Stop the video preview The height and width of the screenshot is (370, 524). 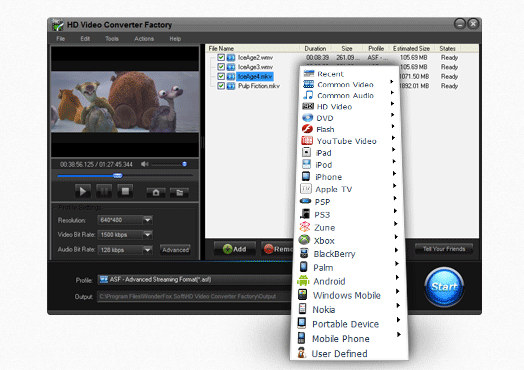(125, 192)
